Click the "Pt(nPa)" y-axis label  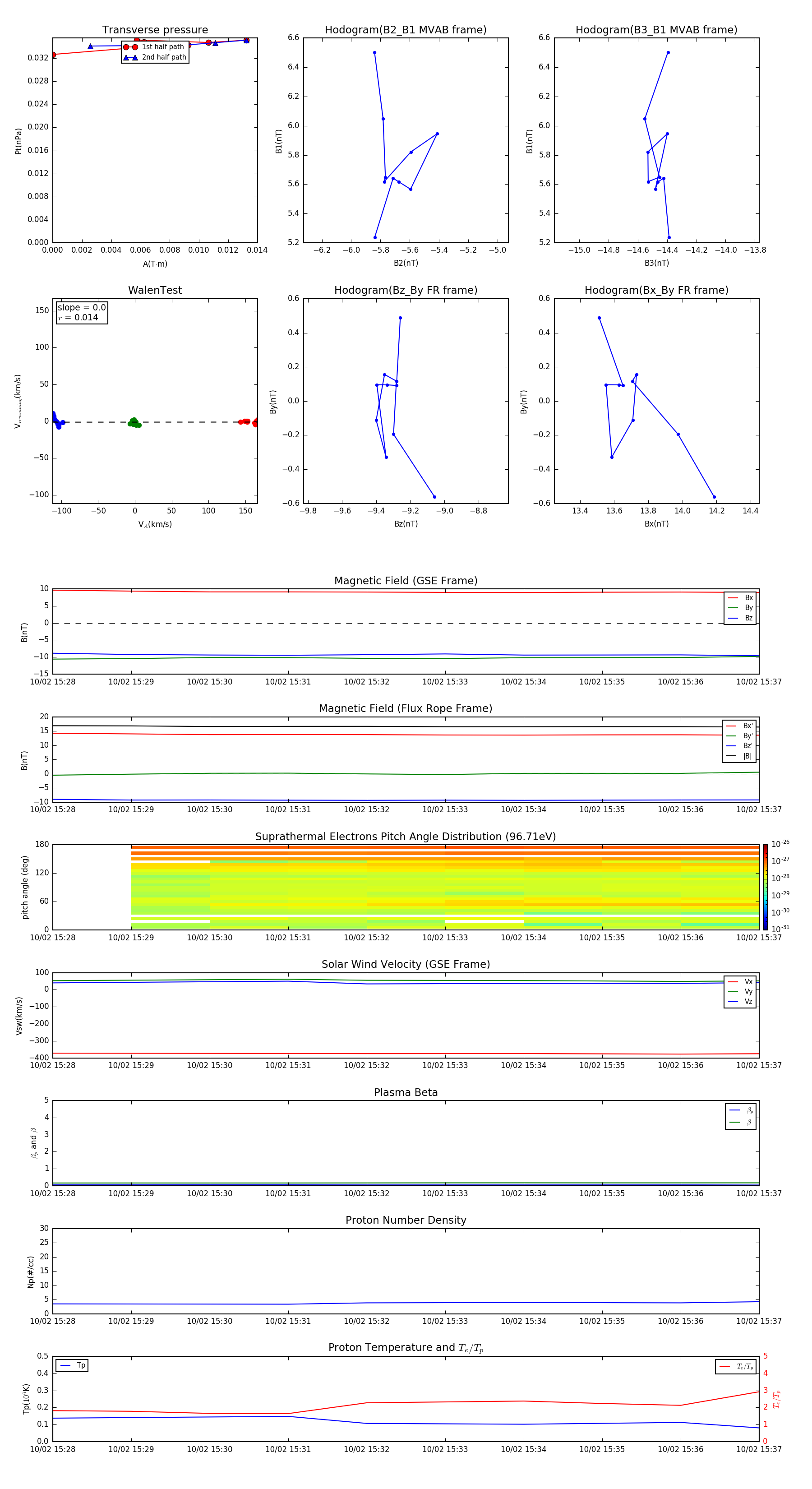tap(18, 141)
